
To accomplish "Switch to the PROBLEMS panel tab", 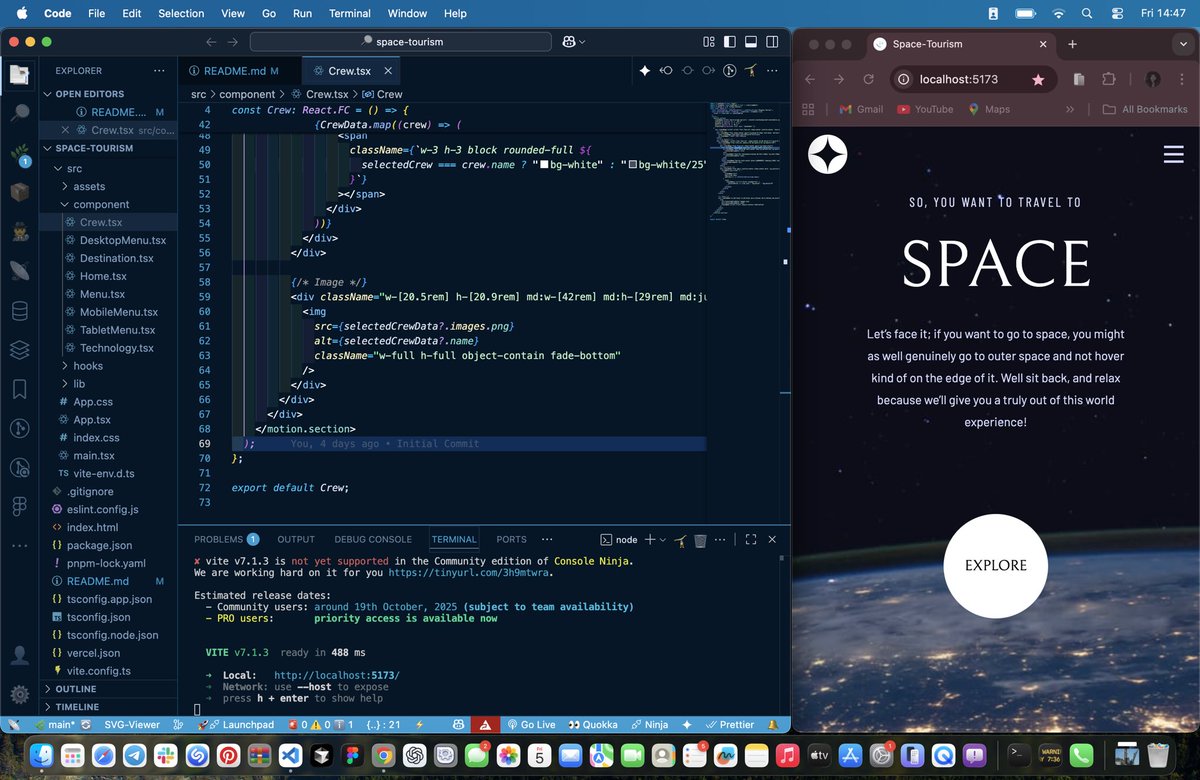I will (226, 539).
